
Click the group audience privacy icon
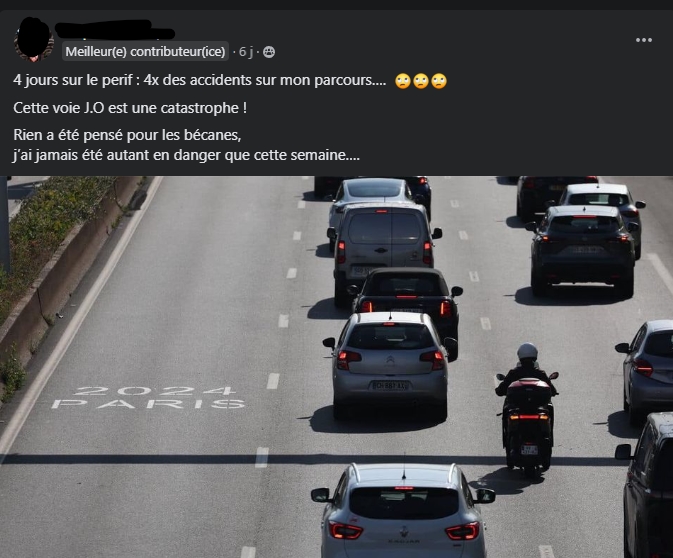click(269, 52)
